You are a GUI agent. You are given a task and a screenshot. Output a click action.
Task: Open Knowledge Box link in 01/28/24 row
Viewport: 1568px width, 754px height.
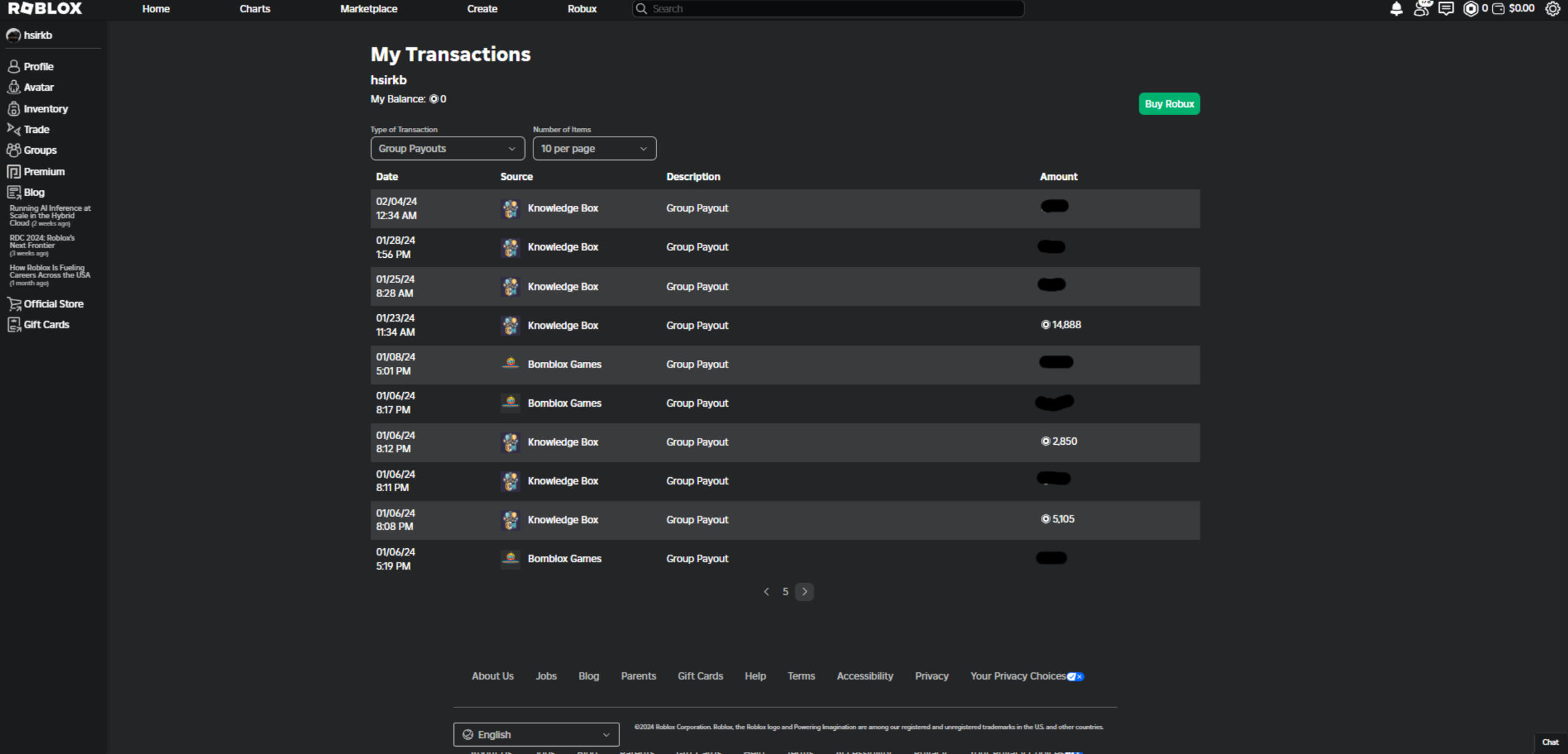pos(563,247)
